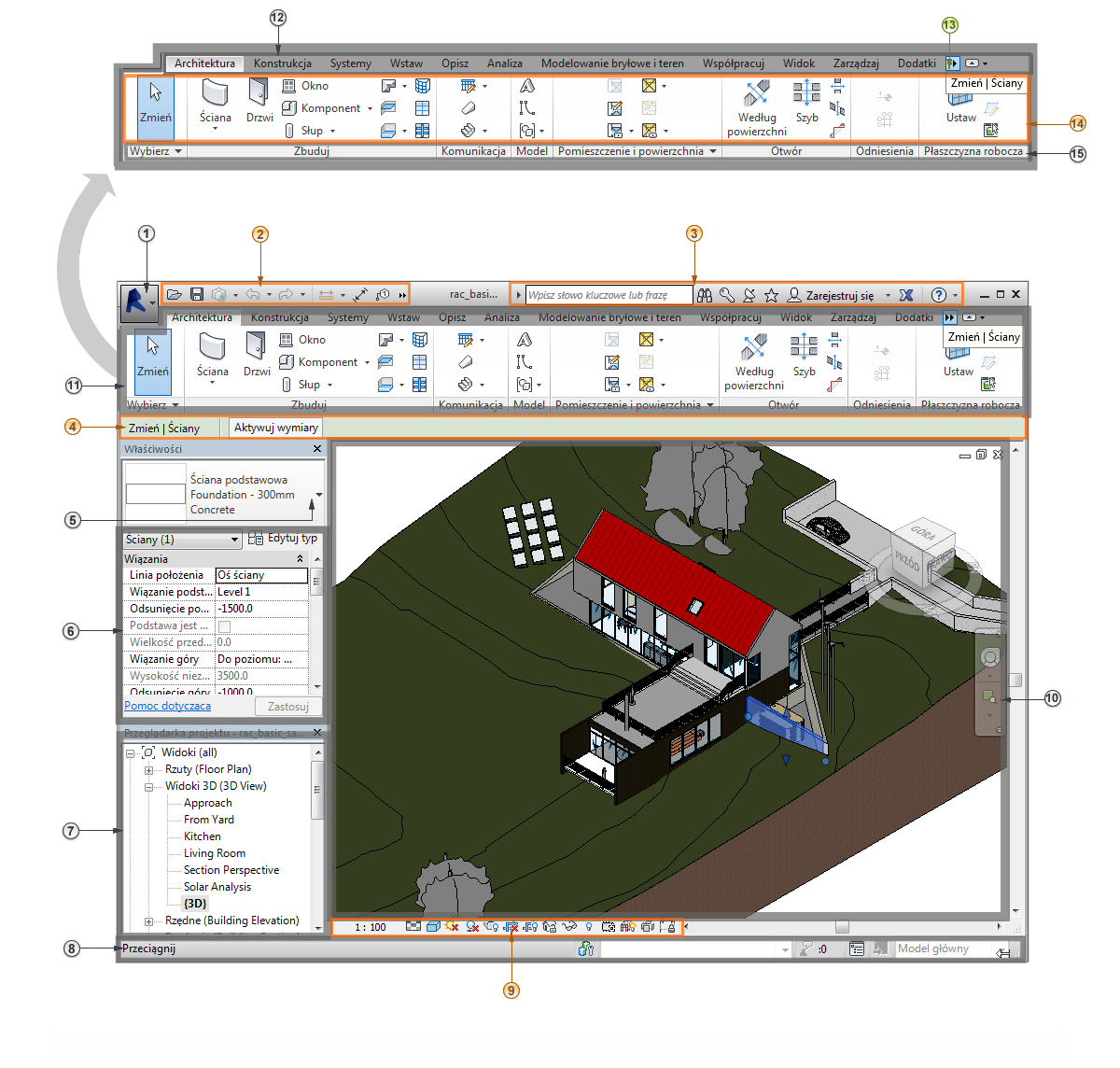Select the Ściana wall tool in main window ribbon
Viewport: 1120px width, 1068px height.
coord(213,356)
